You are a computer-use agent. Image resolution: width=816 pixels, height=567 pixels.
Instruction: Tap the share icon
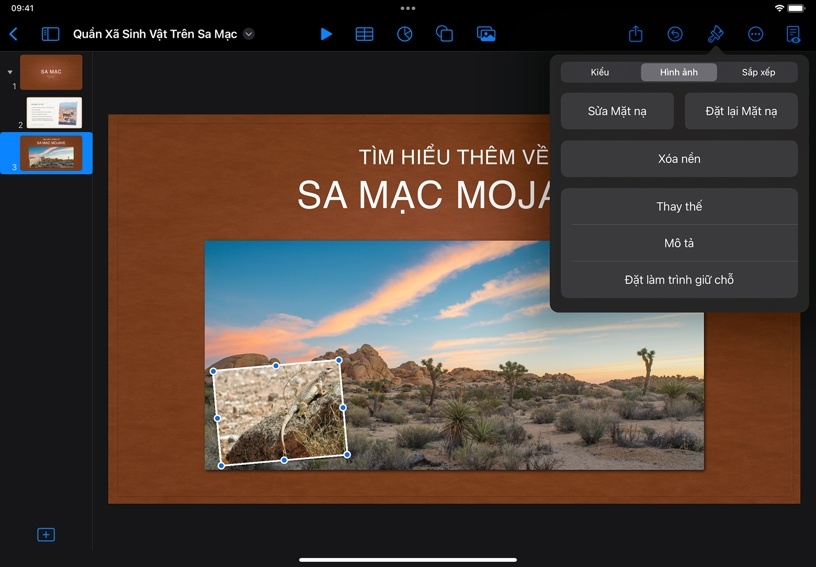coord(635,34)
